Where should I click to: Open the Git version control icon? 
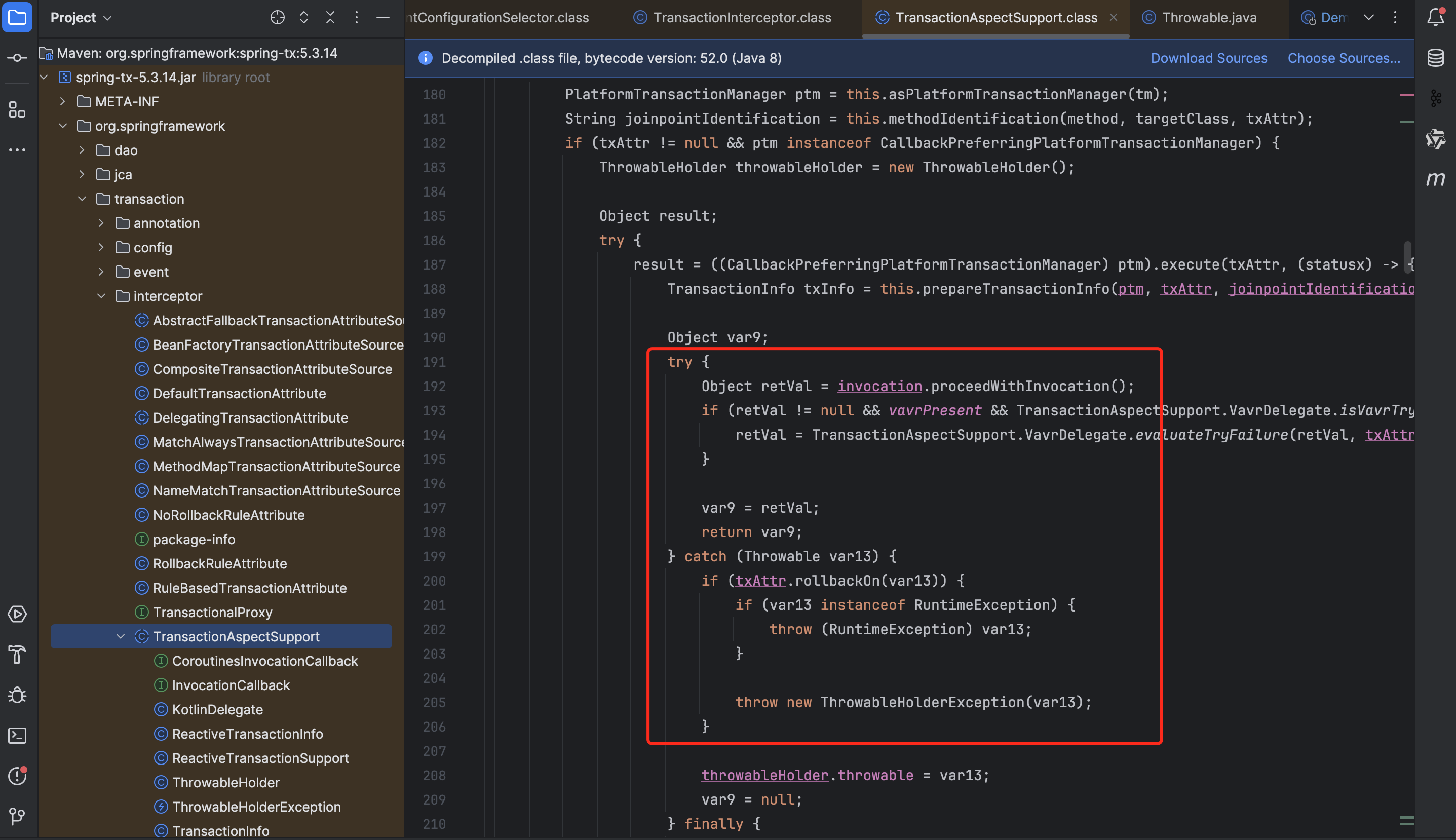pos(17,816)
